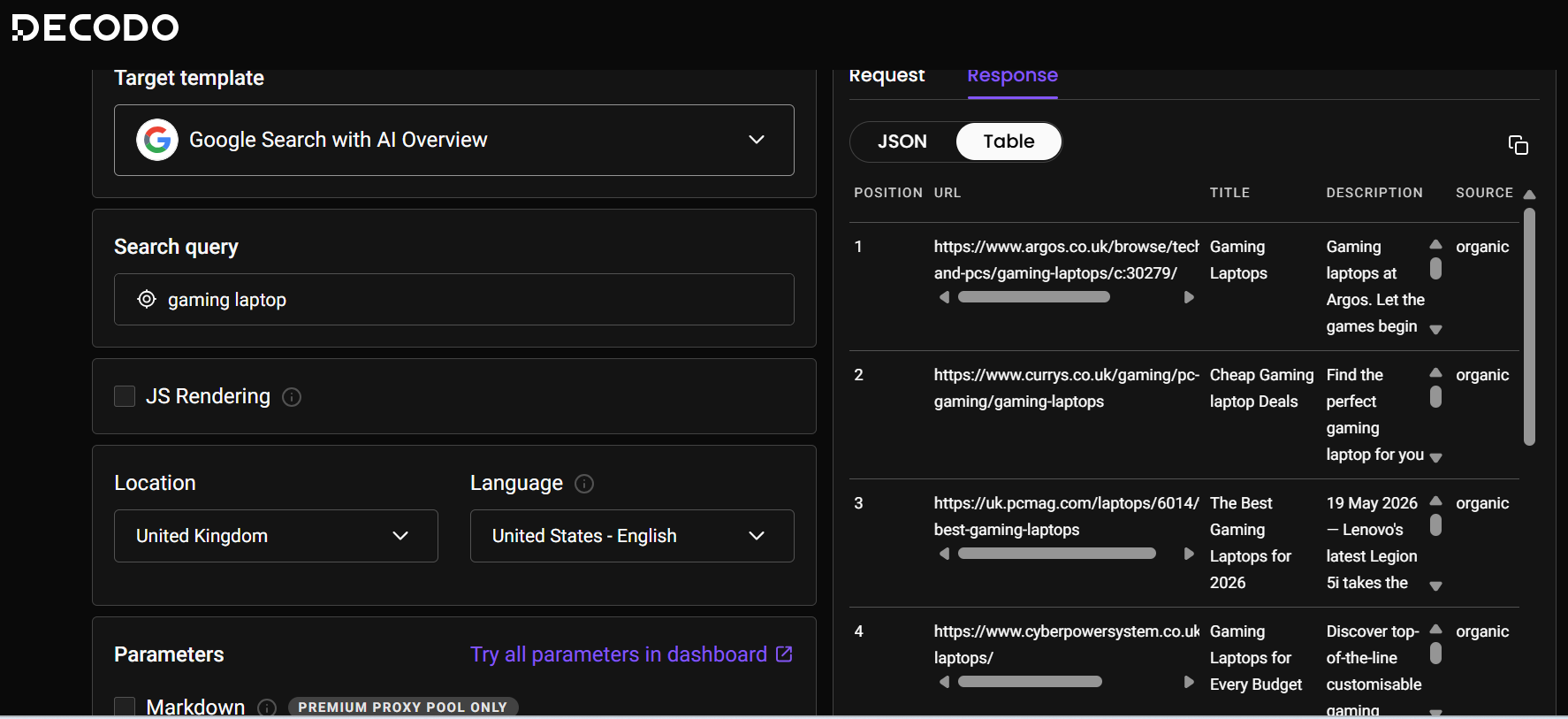The width and height of the screenshot is (1568, 719).
Task: Click up arrow in row 3 description cell
Action: coord(1435,501)
